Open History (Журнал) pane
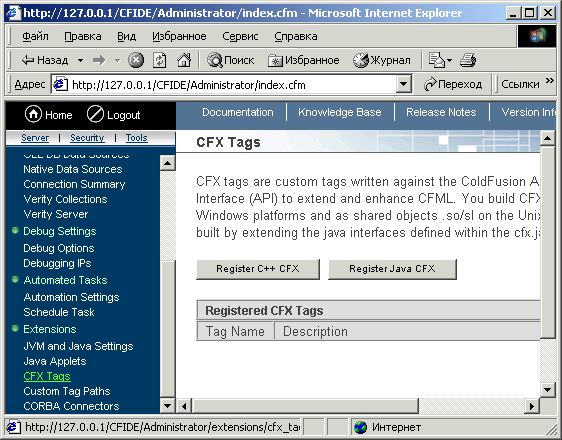 [x=382, y=60]
